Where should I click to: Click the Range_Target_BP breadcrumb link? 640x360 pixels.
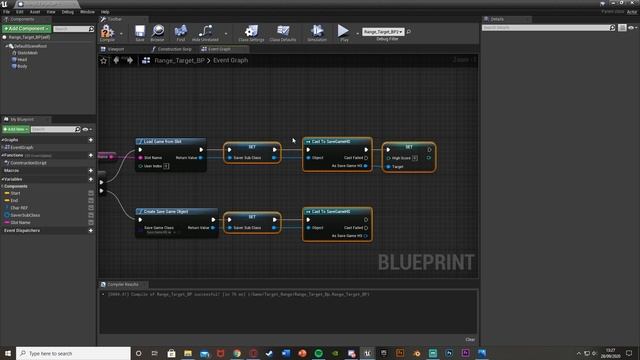coord(179,60)
